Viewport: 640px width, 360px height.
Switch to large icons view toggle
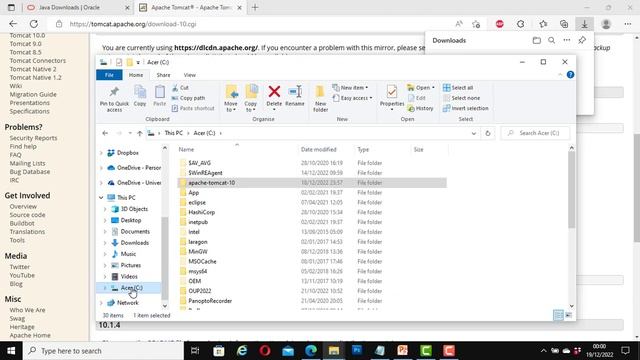pos(568,315)
